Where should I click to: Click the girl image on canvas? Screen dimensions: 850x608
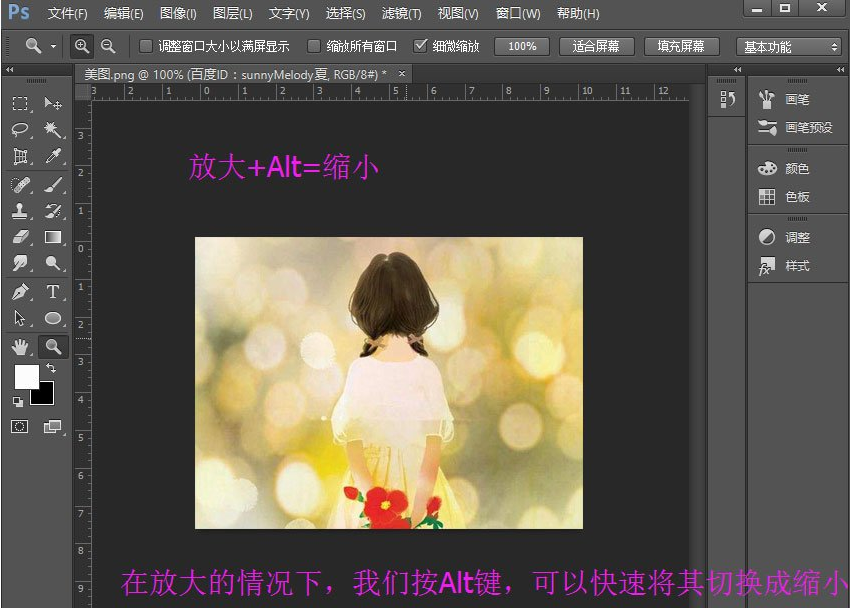389,383
